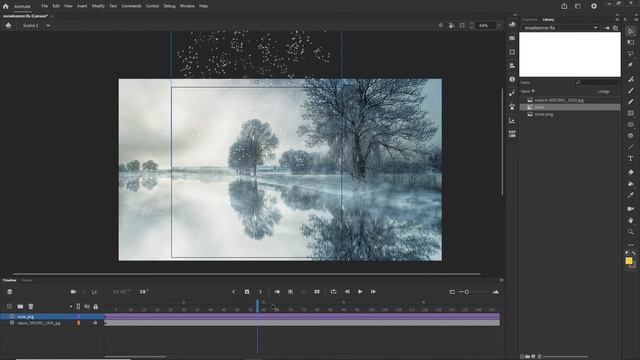640x360 pixels.
Task: Click step forward one frame button
Action: (373, 292)
